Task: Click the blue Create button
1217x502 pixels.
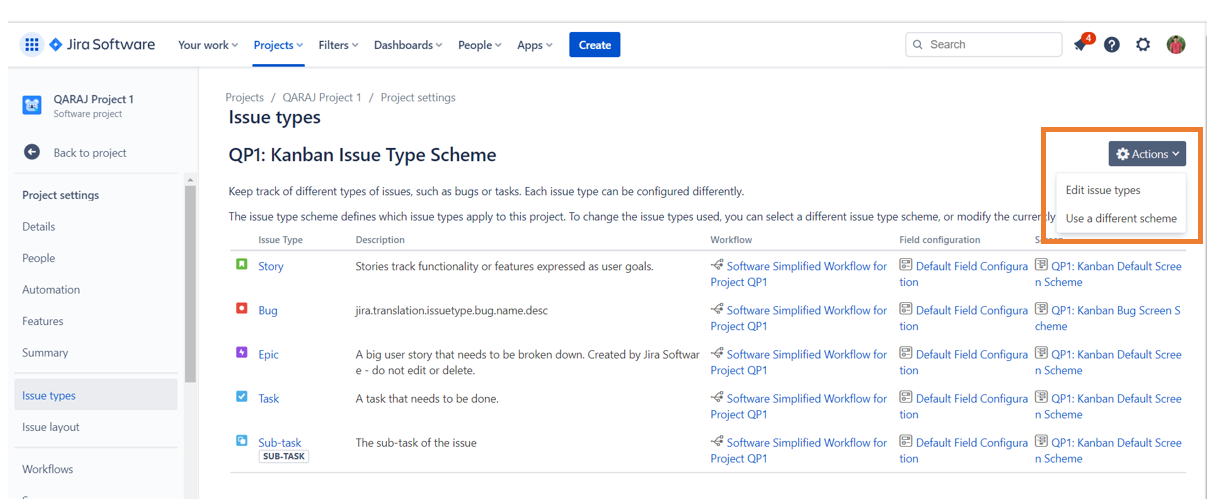Action: [x=595, y=45]
